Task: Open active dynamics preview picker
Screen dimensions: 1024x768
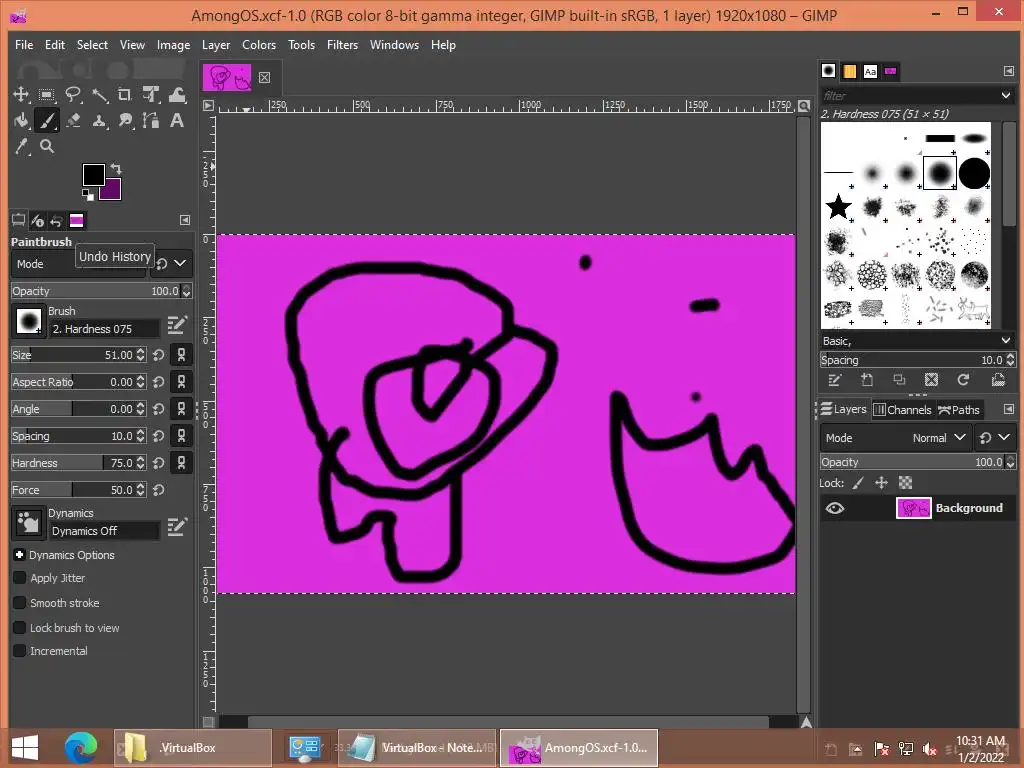Action: [x=29, y=523]
